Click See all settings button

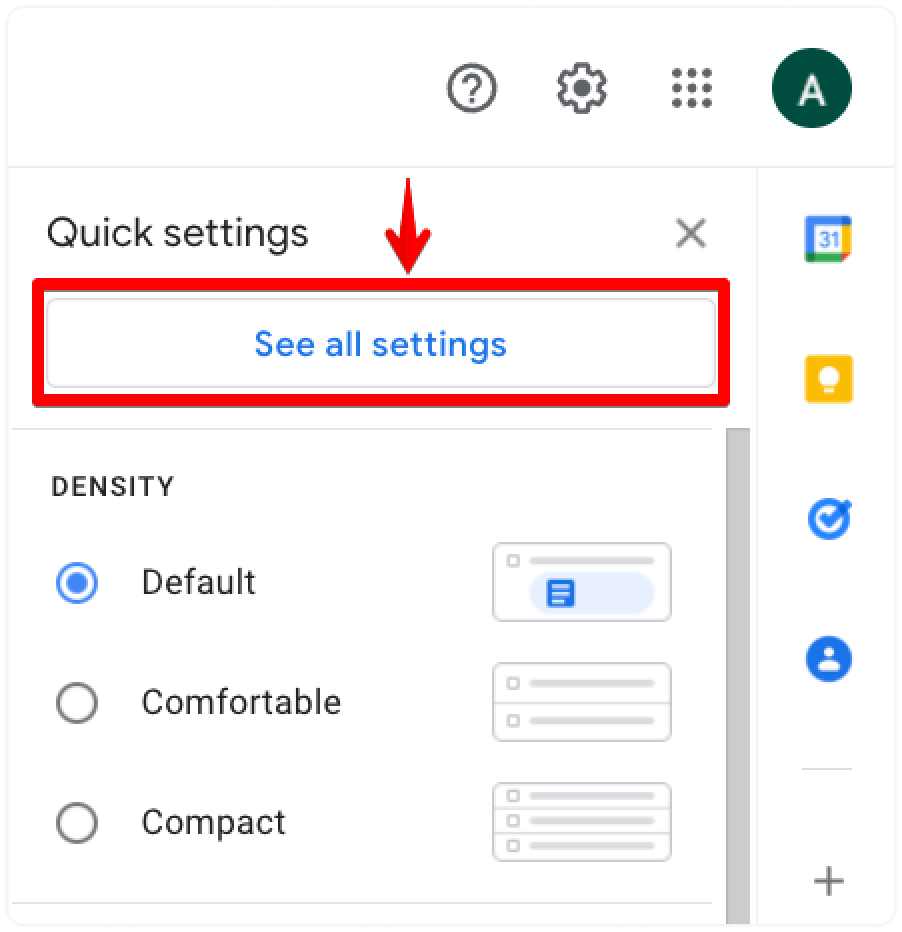(x=381, y=344)
